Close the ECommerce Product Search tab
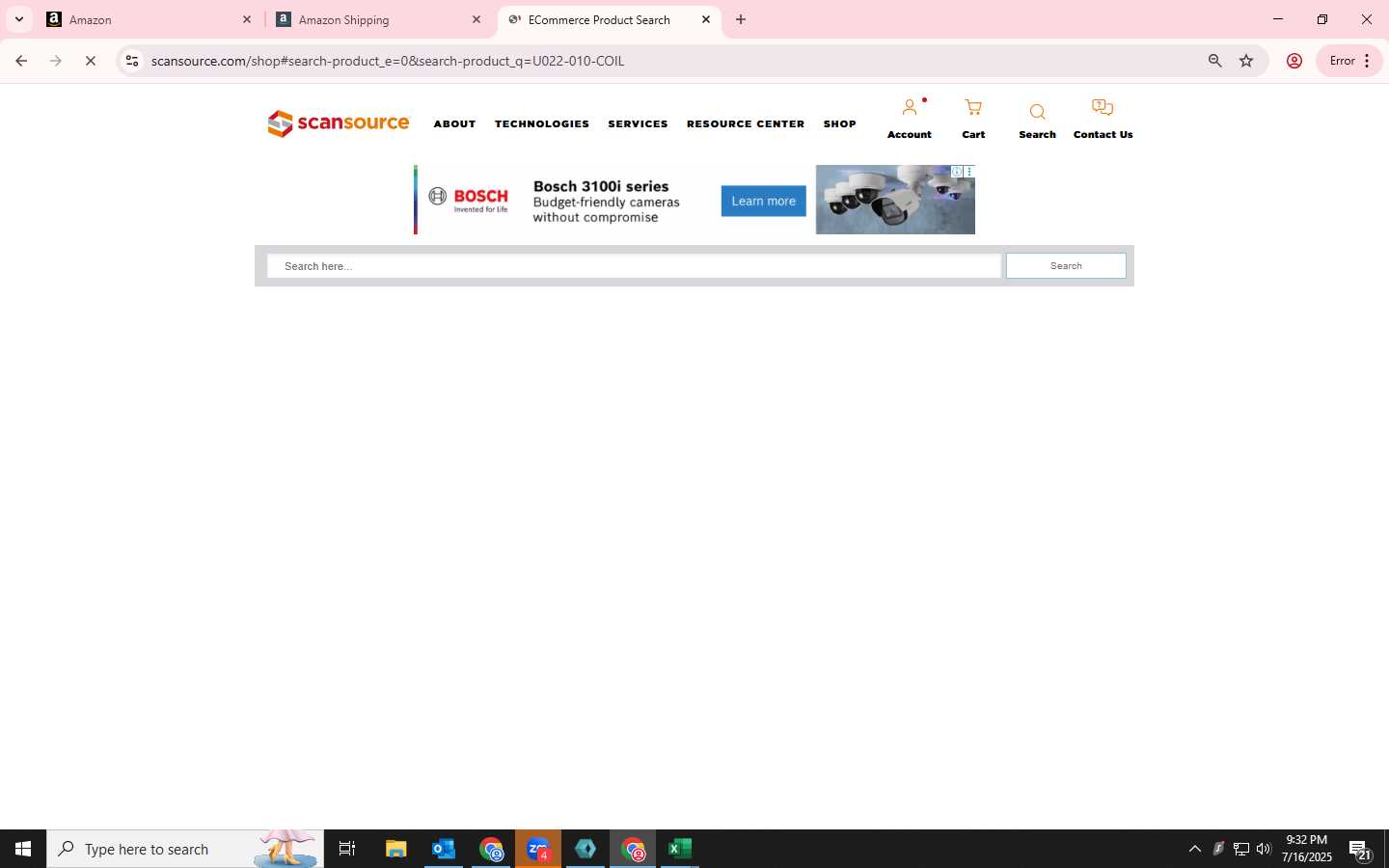The width and height of the screenshot is (1389, 868). click(x=706, y=19)
